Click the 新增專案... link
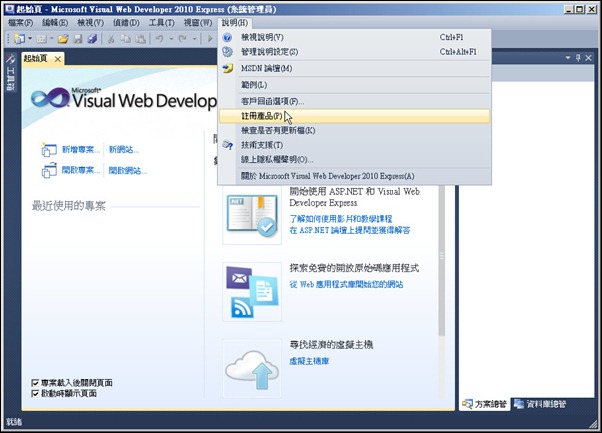This screenshot has width=602, height=433. (81, 149)
